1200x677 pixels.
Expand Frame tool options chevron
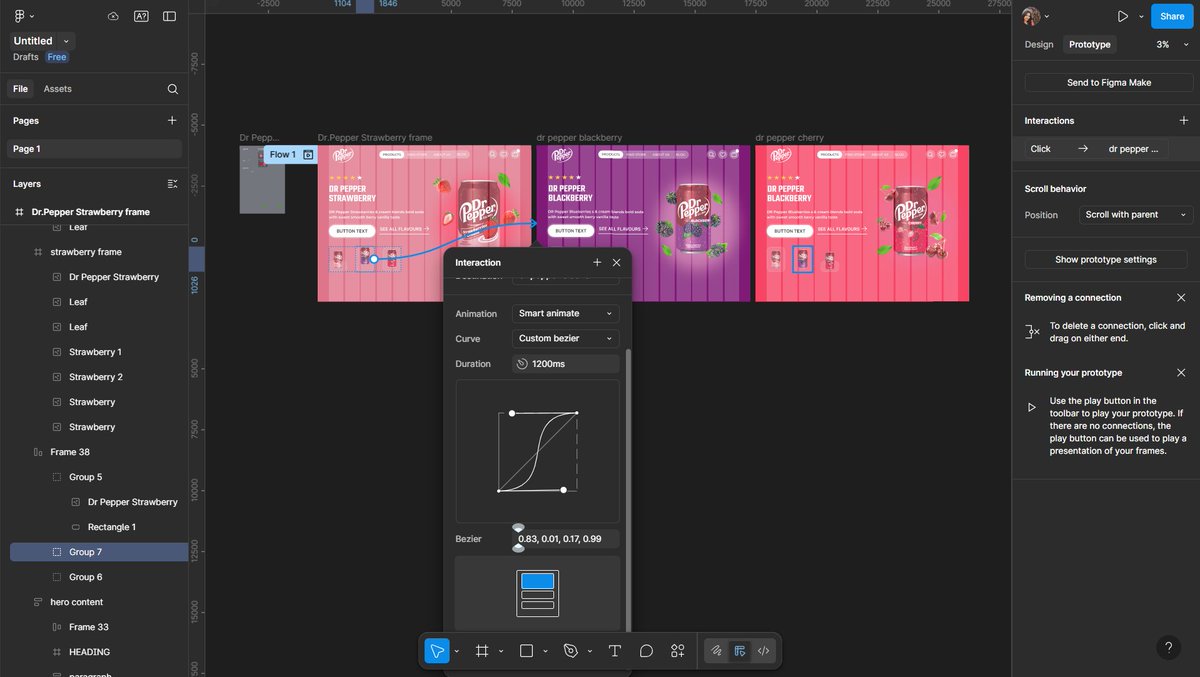coord(501,651)
